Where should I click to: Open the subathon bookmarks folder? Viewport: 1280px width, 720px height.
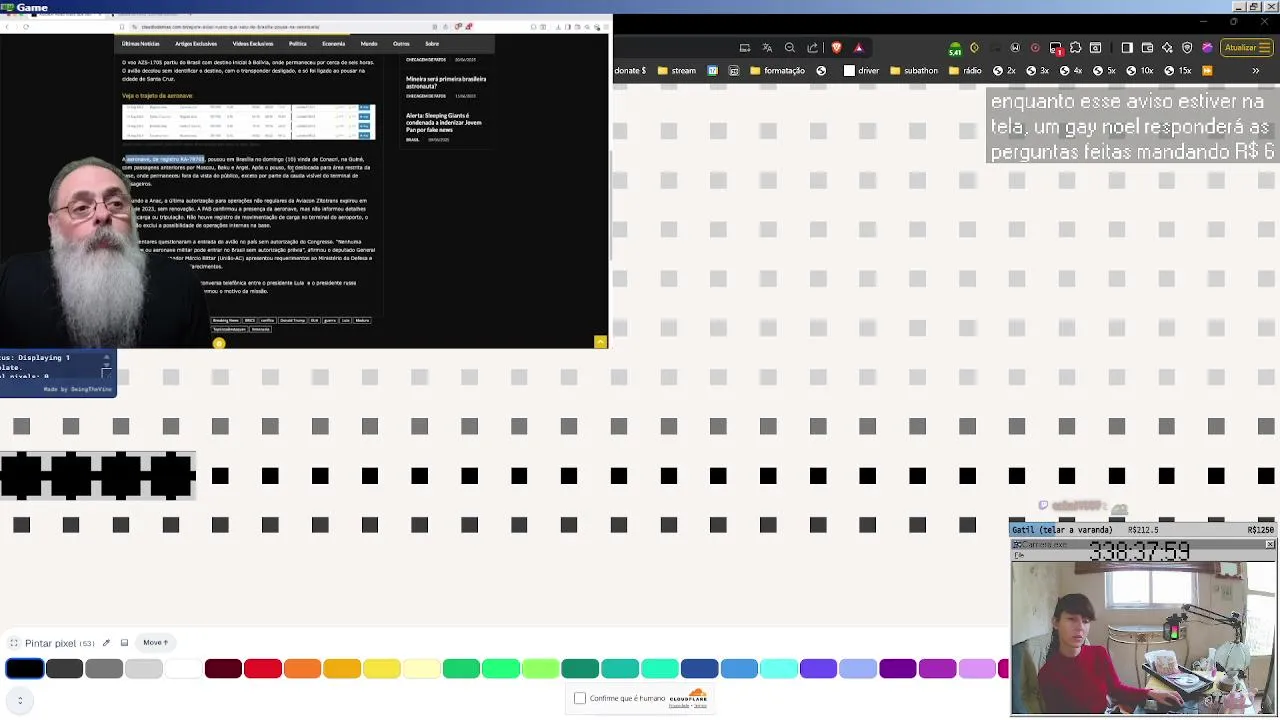point(912,71)
